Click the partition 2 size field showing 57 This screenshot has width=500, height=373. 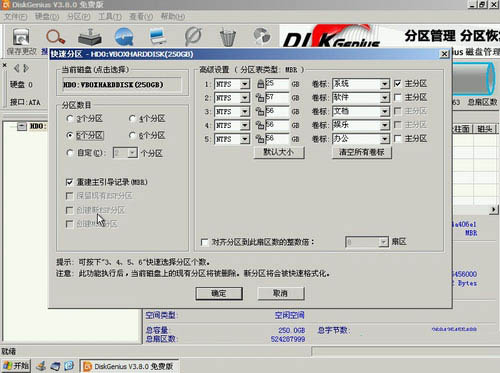pyautogui.click(x=277, y=98)
